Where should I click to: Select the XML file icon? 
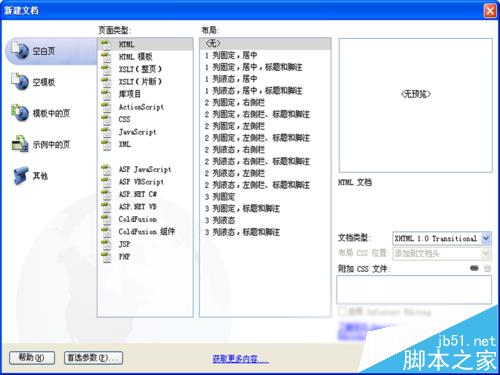point(106,144)
